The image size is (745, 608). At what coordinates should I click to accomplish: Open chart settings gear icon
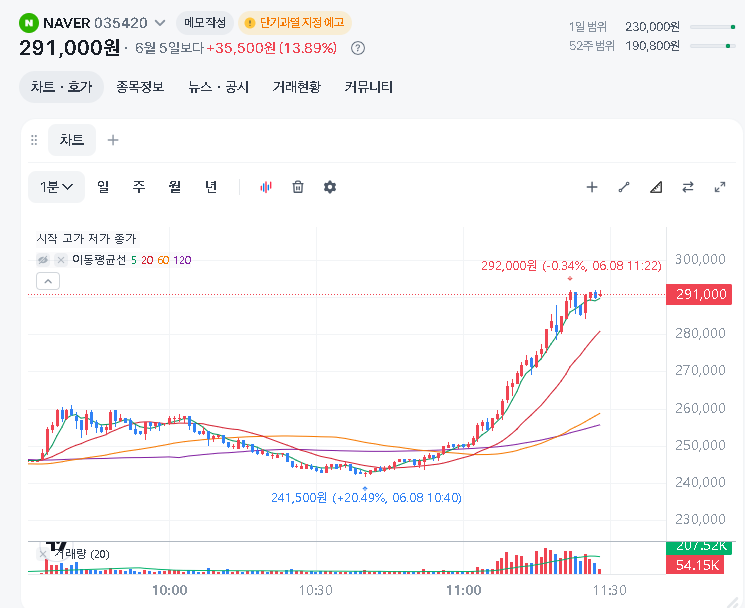click(330, 187)
